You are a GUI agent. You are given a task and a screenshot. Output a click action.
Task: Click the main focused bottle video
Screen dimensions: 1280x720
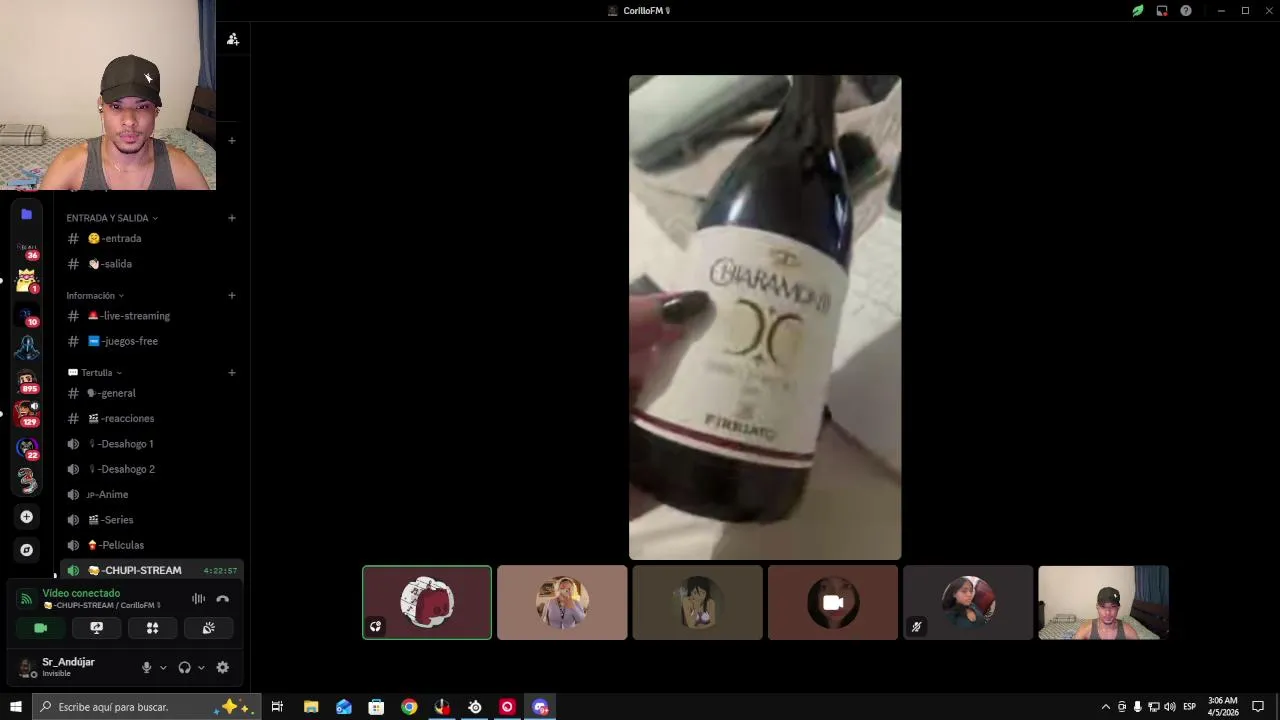(765, 317)
